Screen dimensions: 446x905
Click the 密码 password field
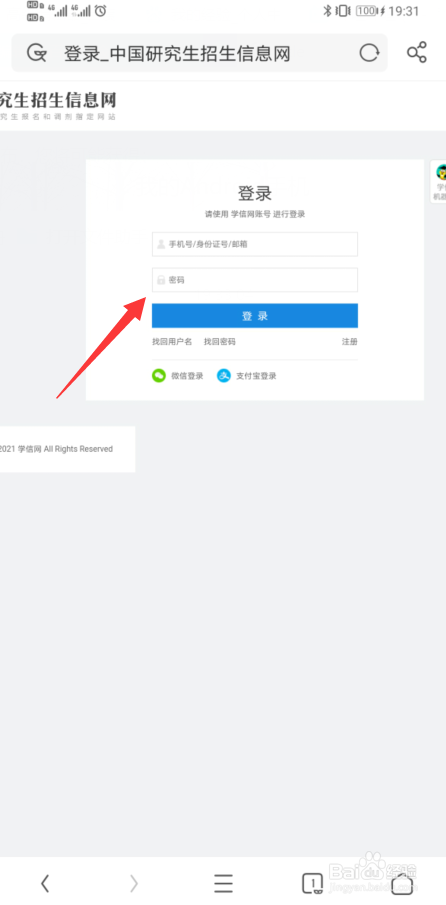[x=254, y=280]
